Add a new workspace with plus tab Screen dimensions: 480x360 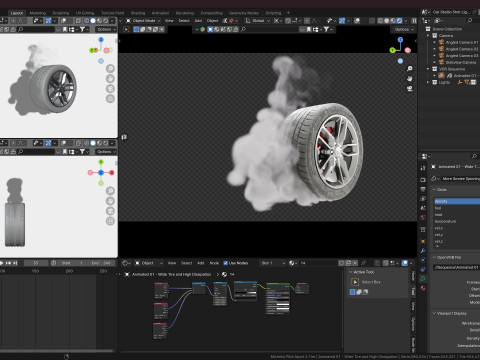click(x=288, y=13)
